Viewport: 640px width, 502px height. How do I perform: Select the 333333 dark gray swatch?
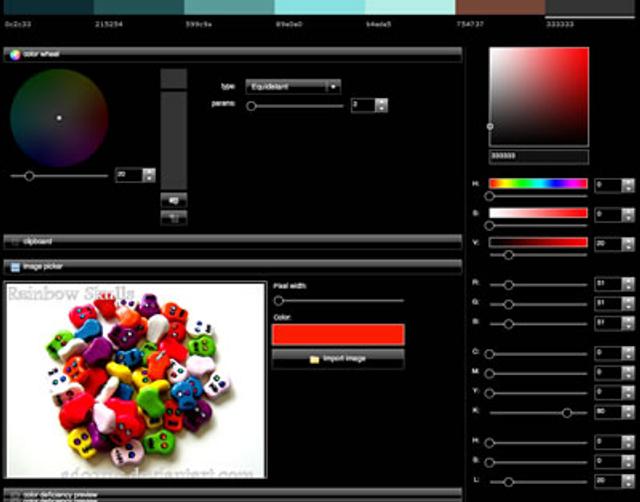click(590, 7)
